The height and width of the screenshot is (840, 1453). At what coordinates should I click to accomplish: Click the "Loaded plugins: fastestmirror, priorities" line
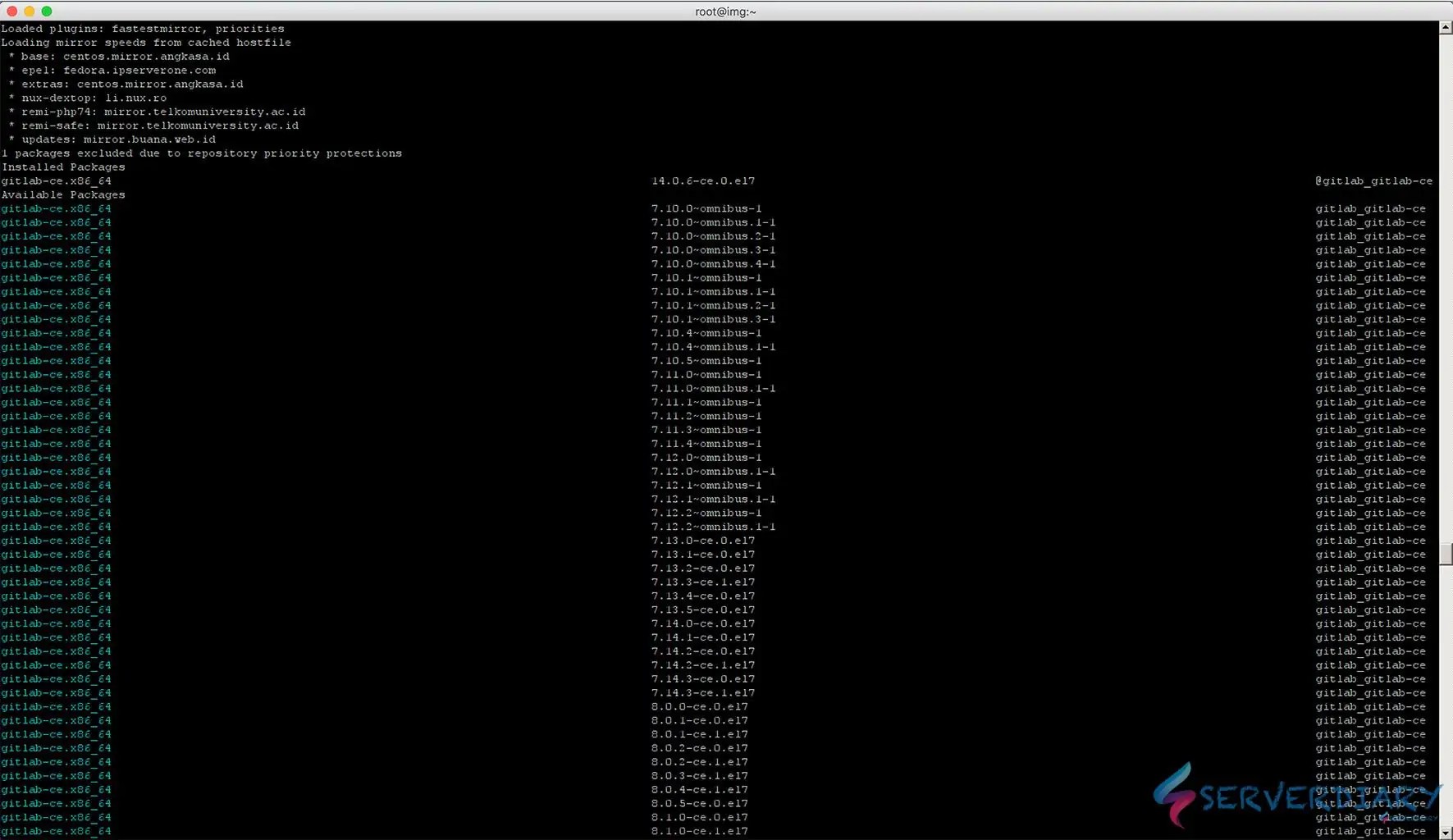[x=143, y=29]
